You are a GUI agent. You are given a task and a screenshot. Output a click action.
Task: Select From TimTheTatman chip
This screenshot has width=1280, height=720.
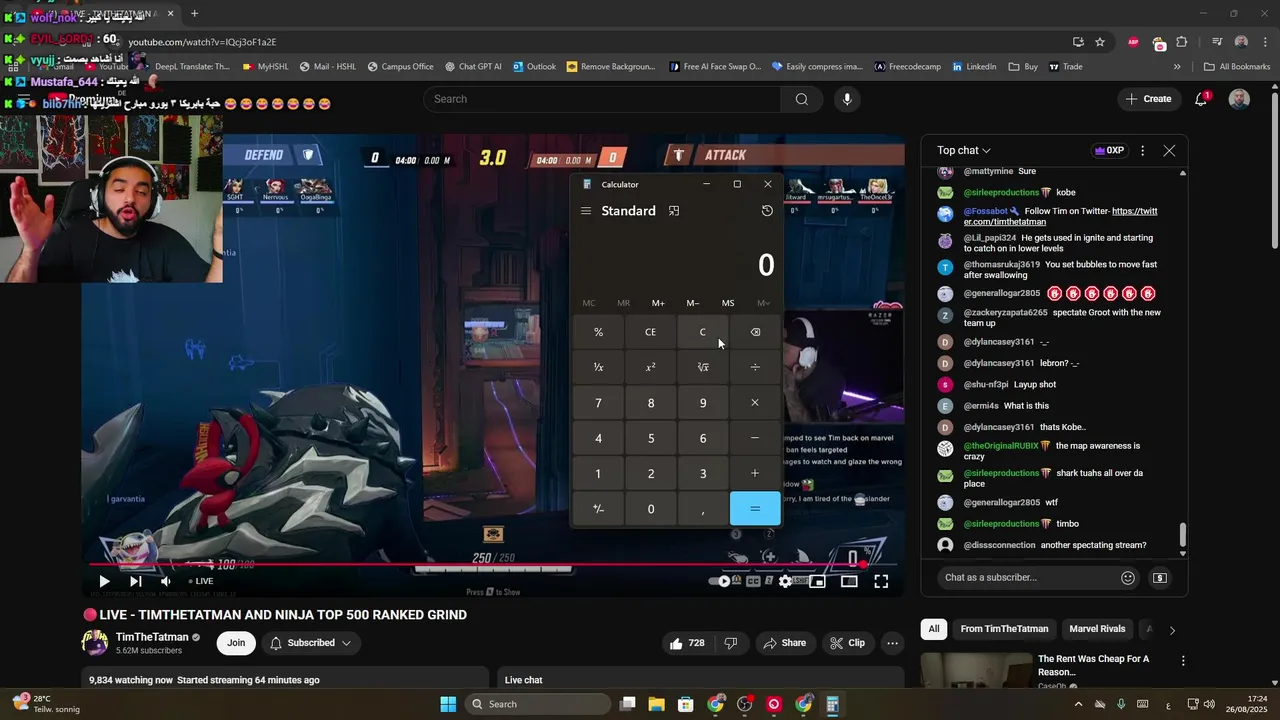tap(1004, 629)
